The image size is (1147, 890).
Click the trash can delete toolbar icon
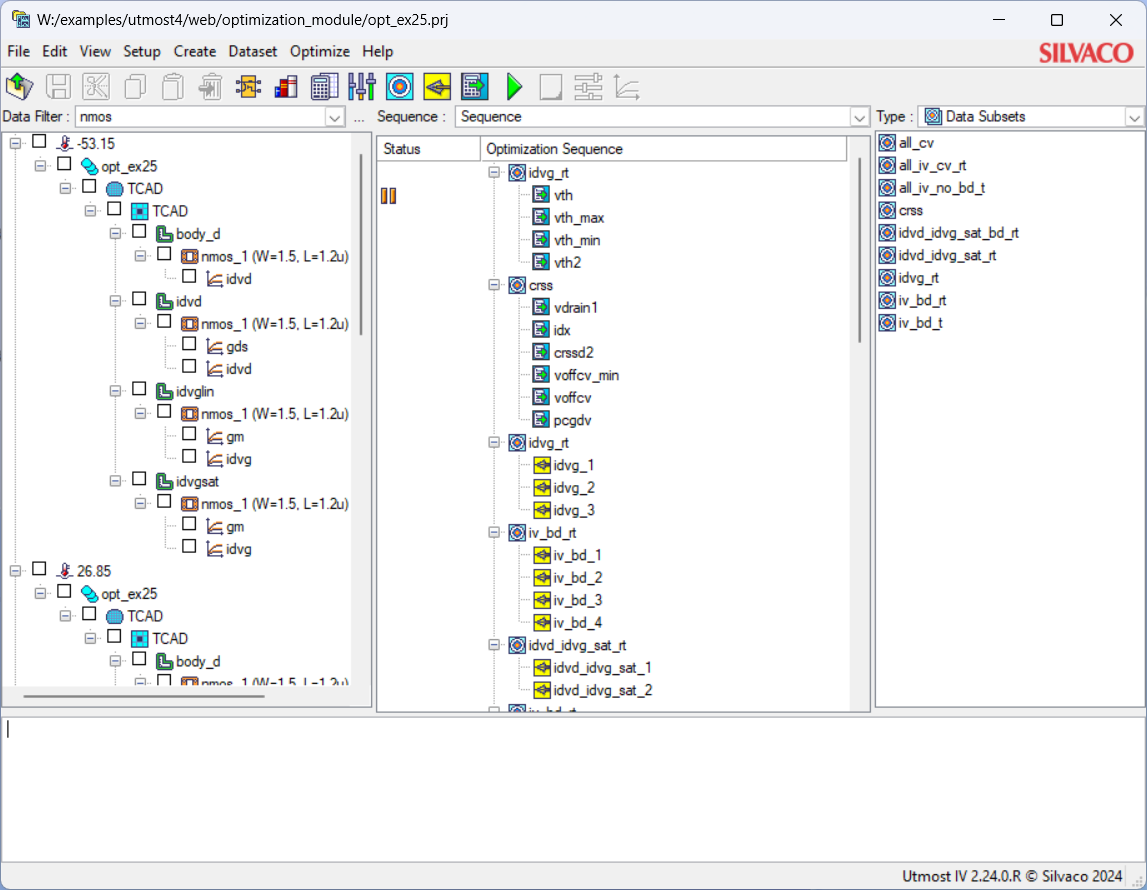pos(211,86)
